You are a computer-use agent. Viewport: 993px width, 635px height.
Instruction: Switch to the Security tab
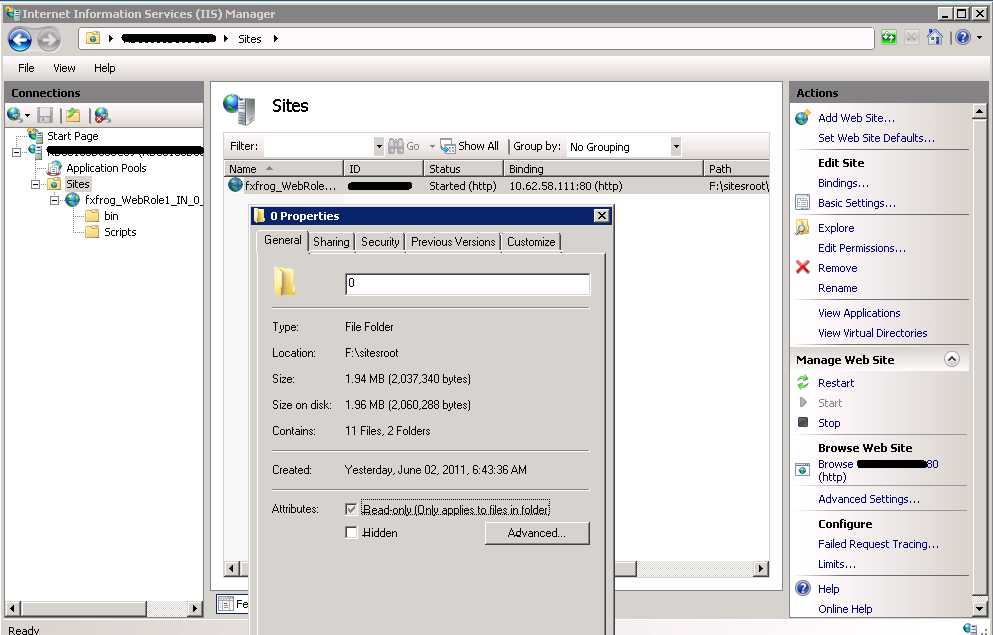coord(380,242)
